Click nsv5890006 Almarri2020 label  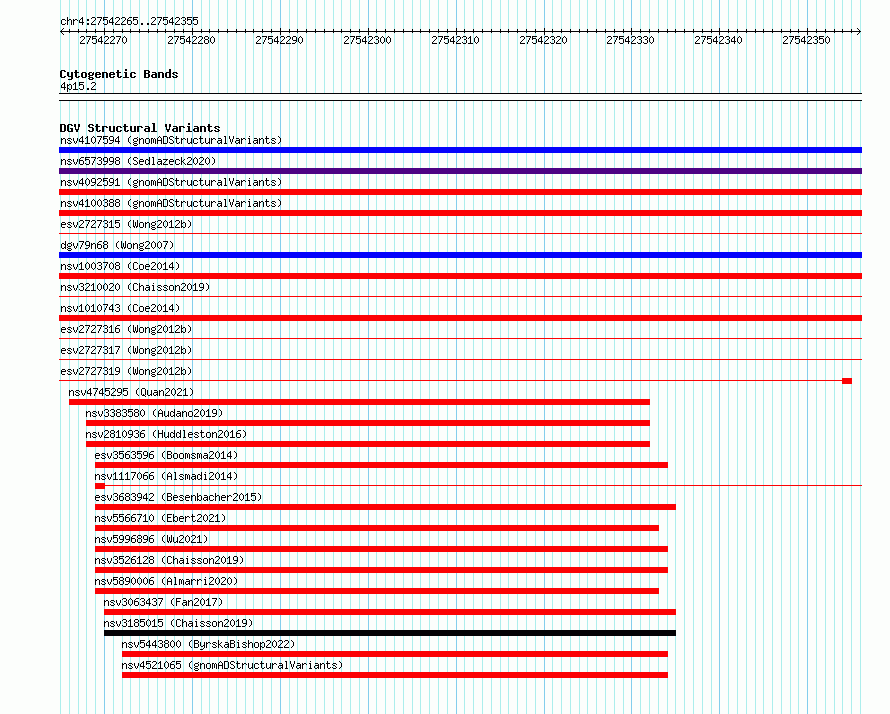coord(166,581)
